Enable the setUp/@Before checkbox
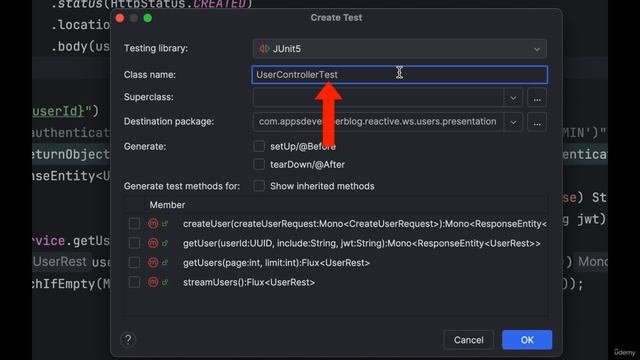 pyautogui.click(x=259, y=146)
